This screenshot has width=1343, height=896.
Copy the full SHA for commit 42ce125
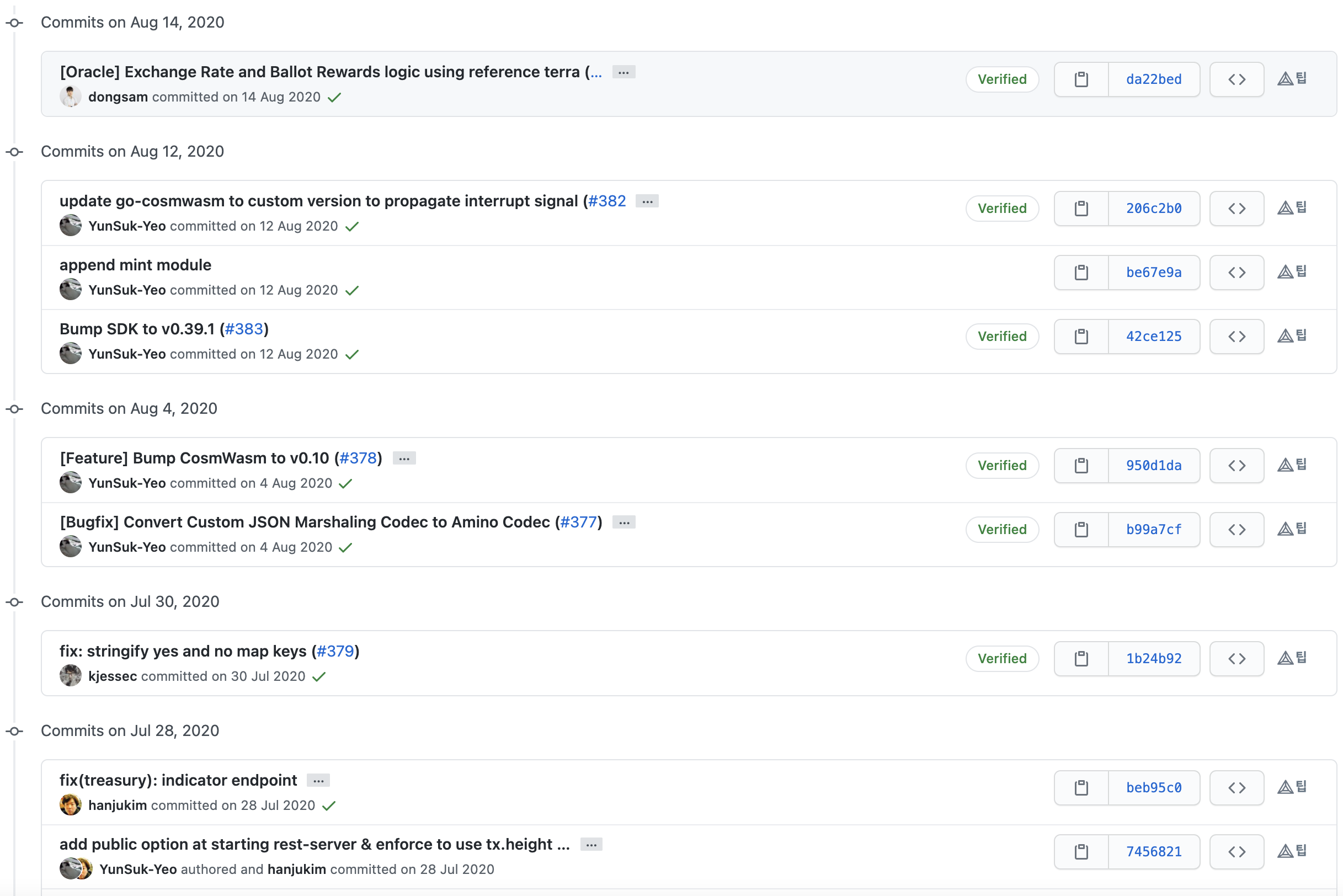[x=1081, y=337]
